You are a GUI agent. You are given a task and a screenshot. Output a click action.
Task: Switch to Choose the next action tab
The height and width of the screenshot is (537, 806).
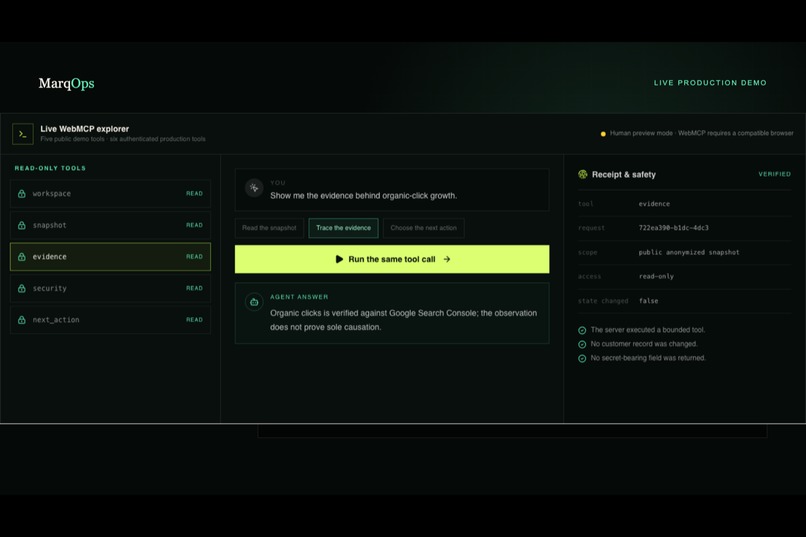coord(424,228)
